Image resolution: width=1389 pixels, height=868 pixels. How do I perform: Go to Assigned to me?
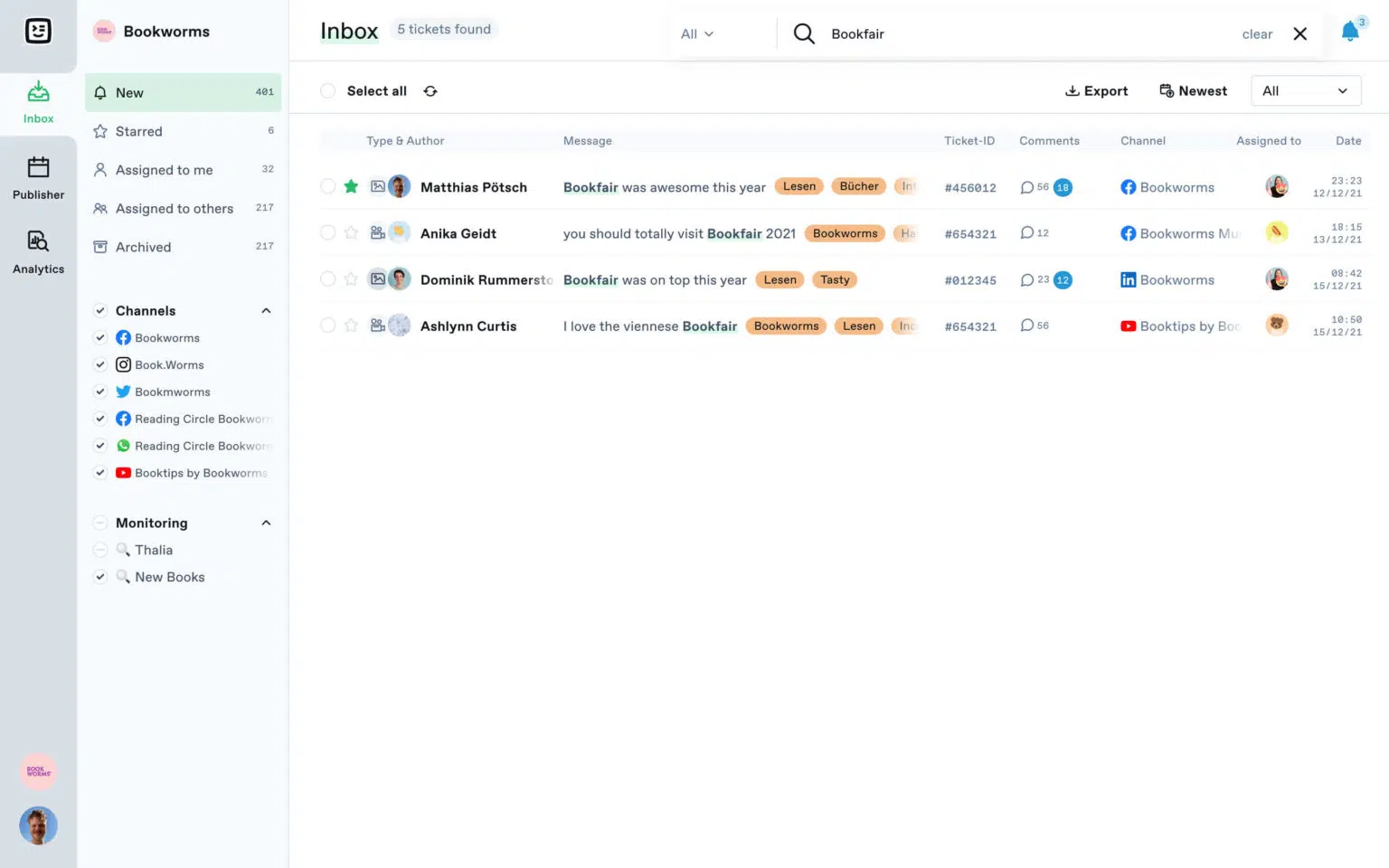pyautogui.click(x=164, y=170)
